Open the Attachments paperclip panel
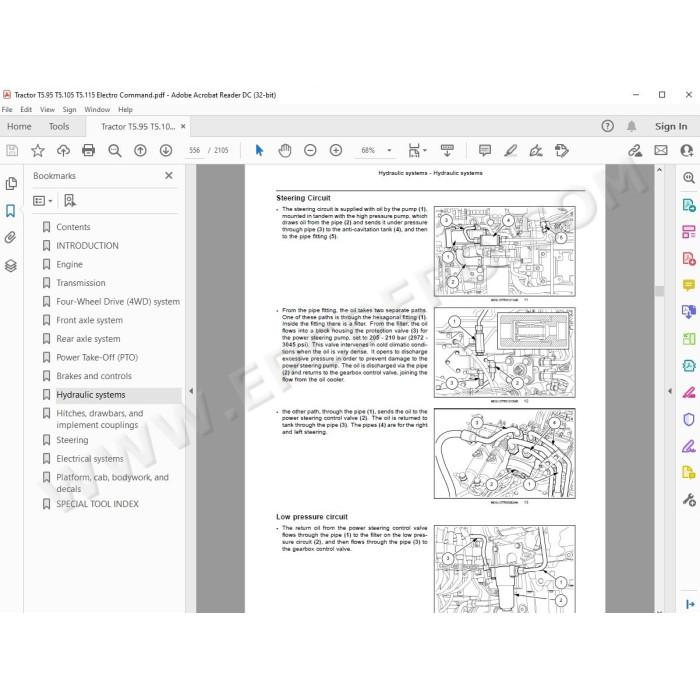 11,237
